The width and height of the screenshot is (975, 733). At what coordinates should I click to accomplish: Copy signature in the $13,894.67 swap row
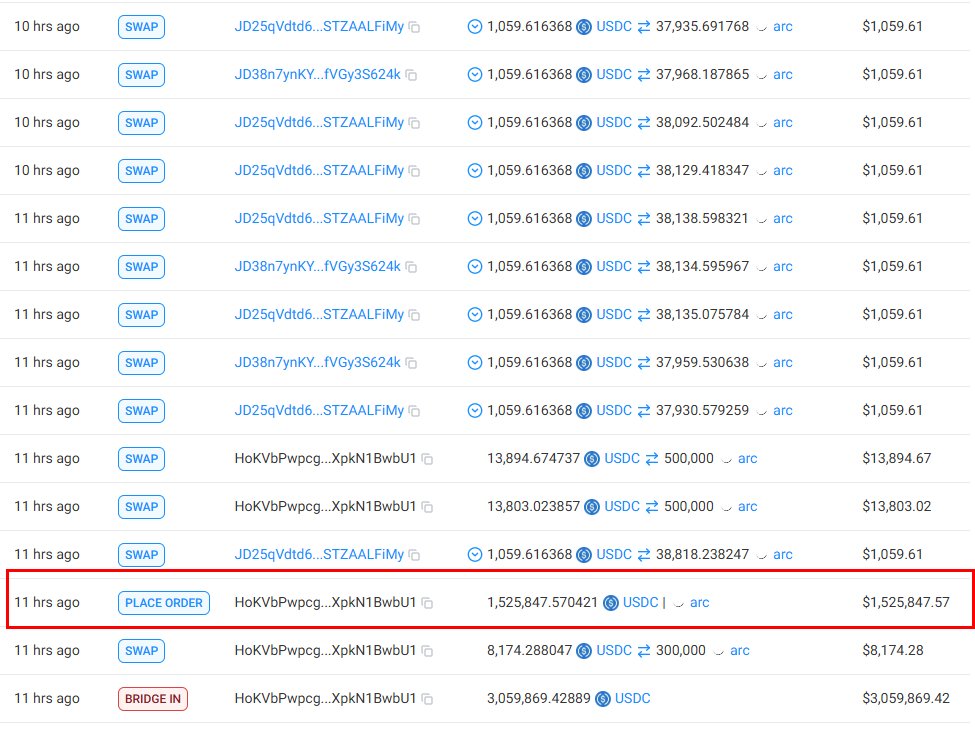(x=427, y=459)
